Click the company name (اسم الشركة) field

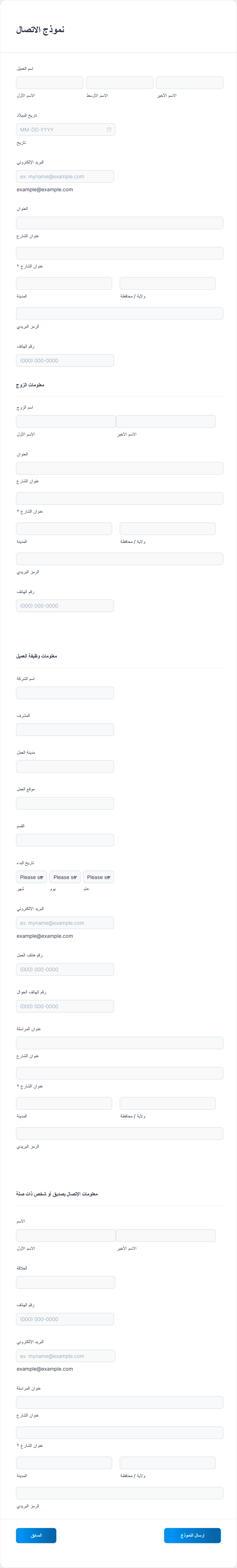pos(64,693)
